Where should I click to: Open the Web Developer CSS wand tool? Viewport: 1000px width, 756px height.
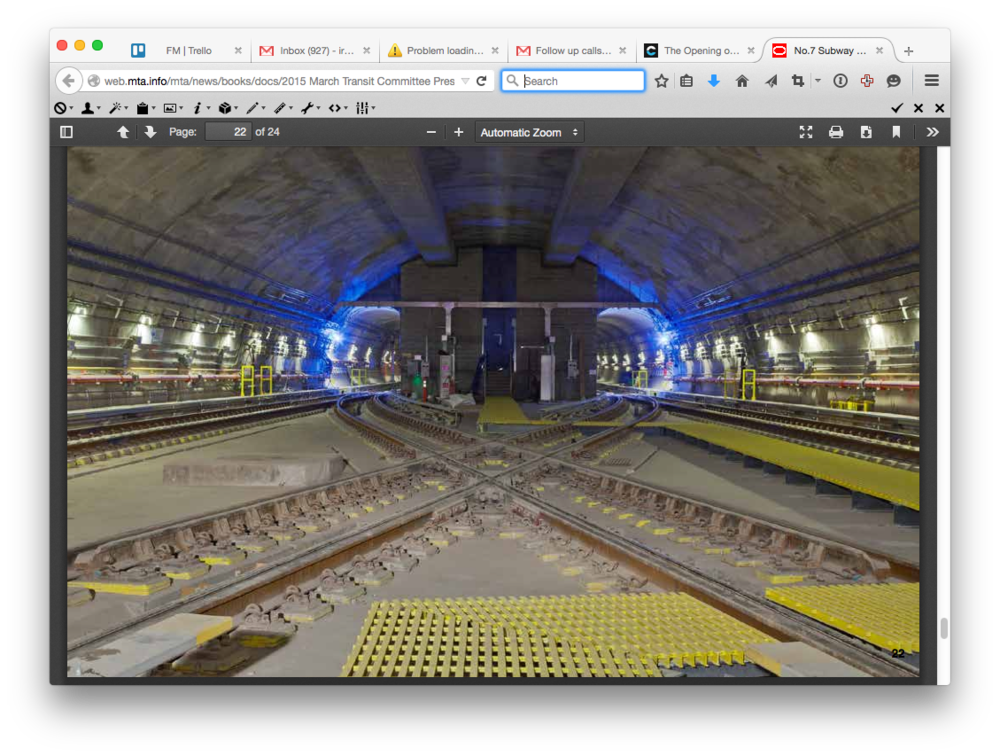[x=117, y=107]
